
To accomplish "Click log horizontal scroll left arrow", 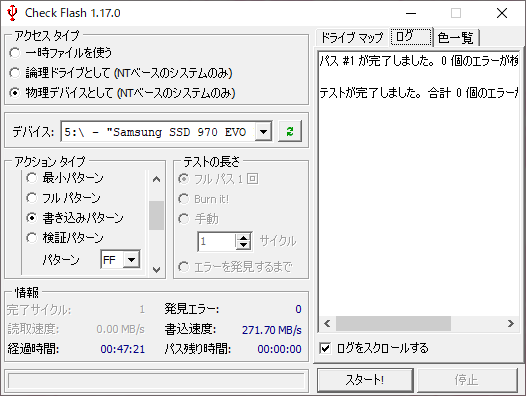I will [327, 324].
